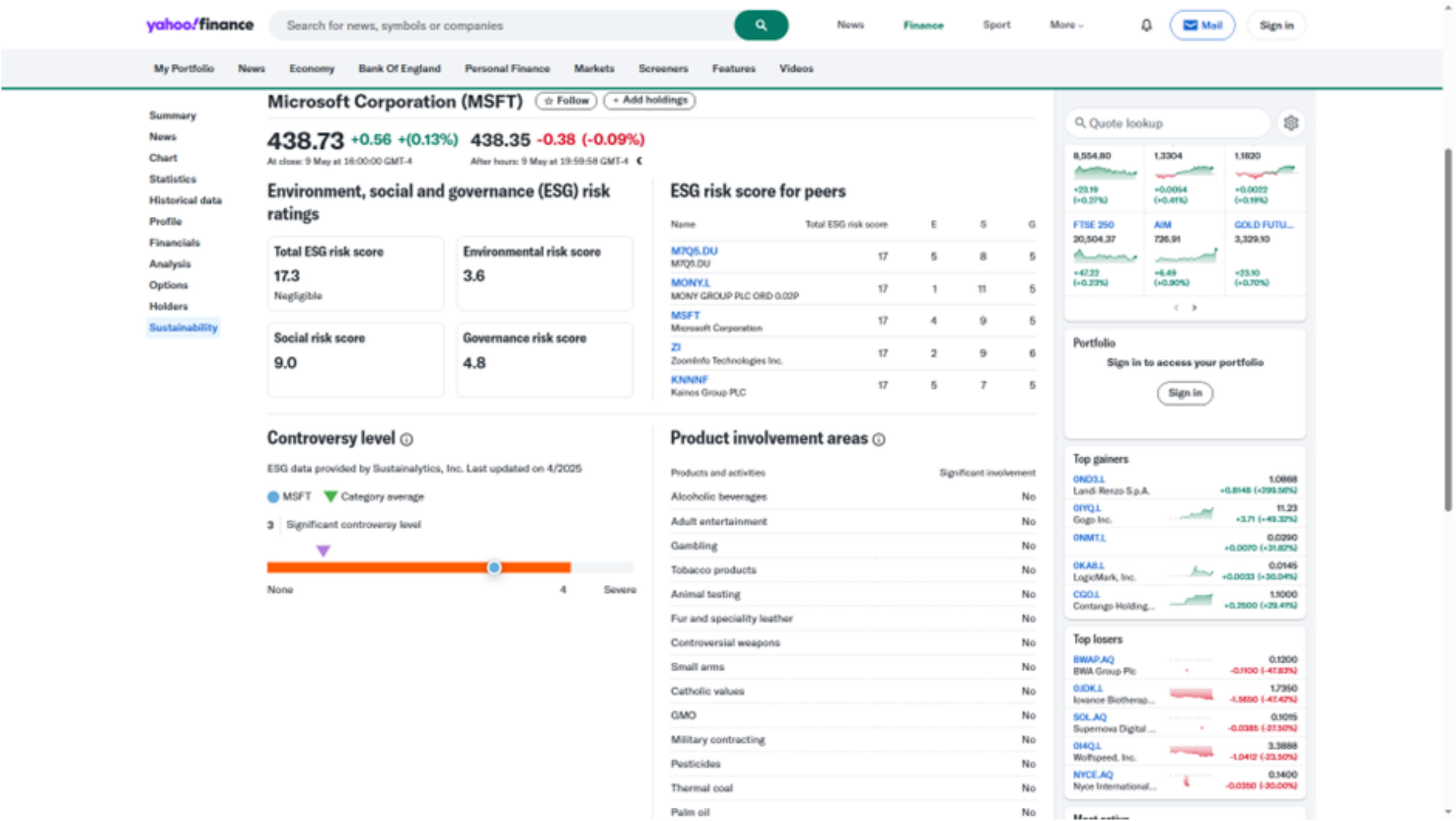The width and height of the screenshot is (1456, 821).
Task: Open the FTSE 250 mini chart
Action: pos(1105,257)
